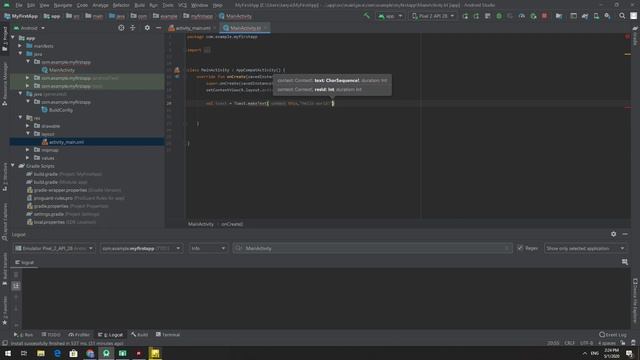Open the Run tool window tab

tap(24, 334)
